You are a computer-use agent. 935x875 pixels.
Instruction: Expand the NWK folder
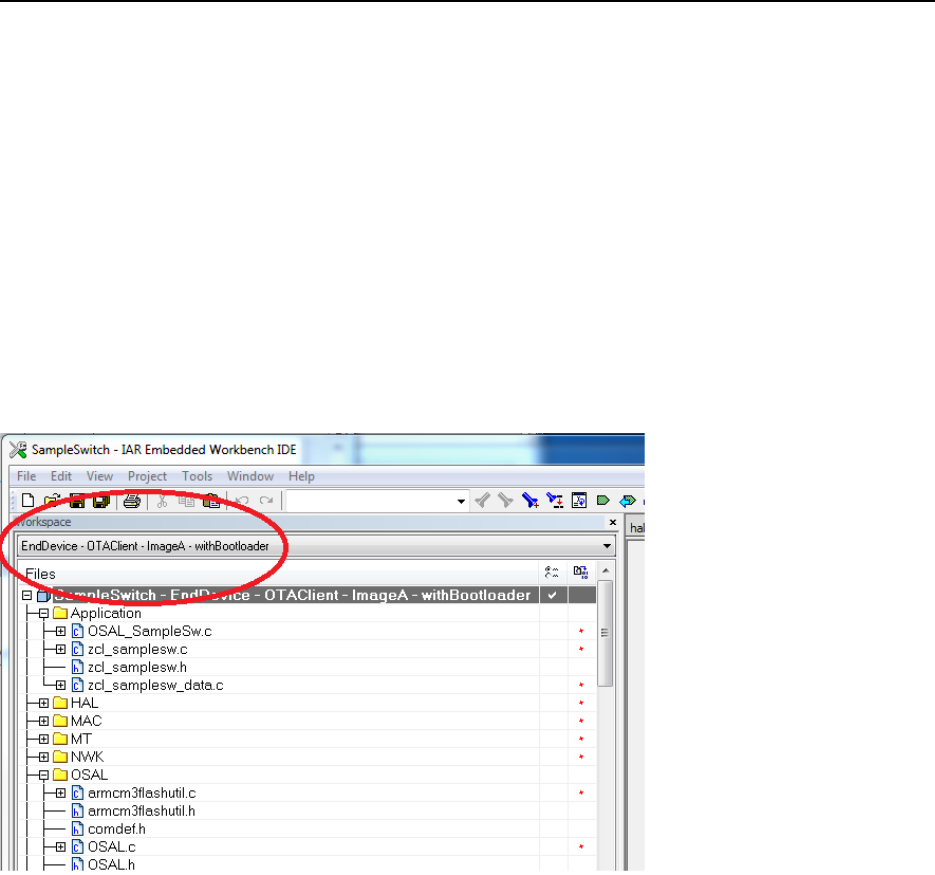[44, 757]
